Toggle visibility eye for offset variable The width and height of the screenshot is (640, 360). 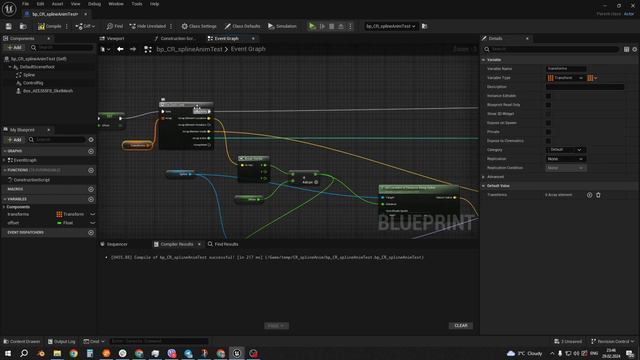(92, 223)
